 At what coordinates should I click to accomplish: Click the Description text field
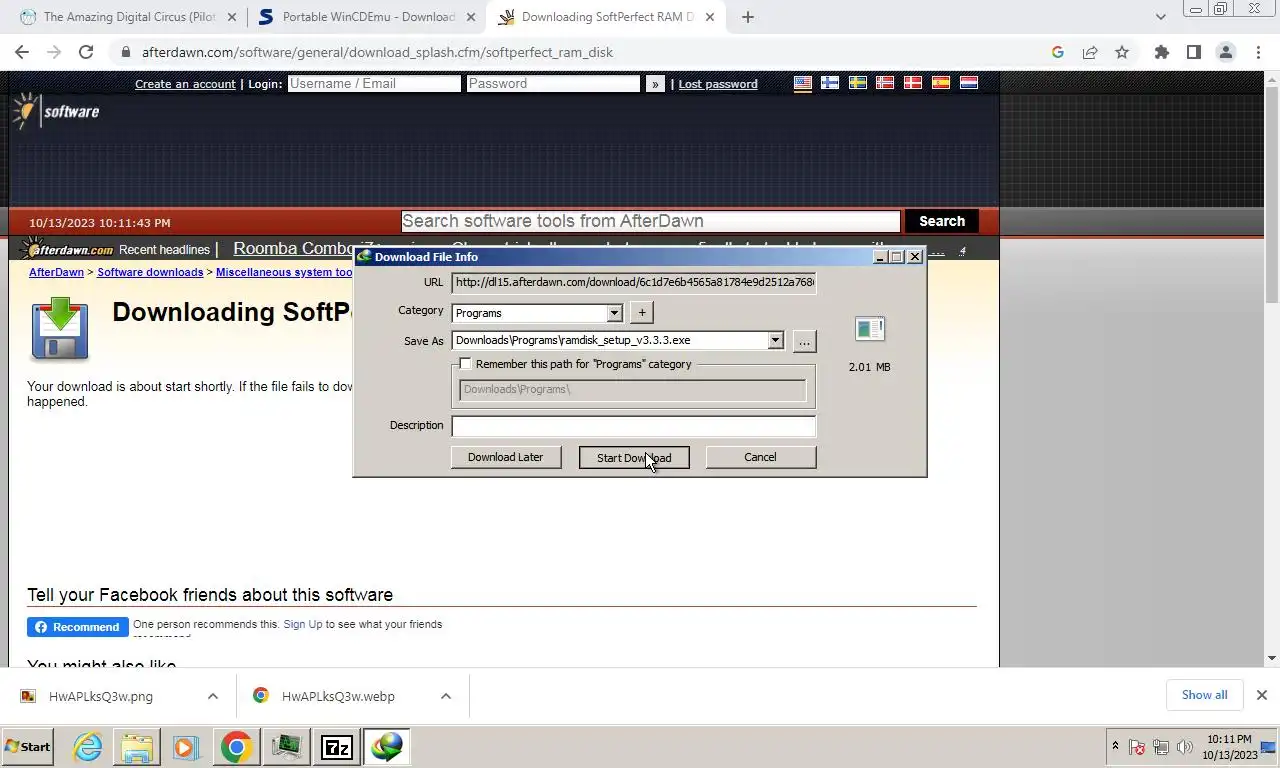pyautogui.click(x=634, y=426)
